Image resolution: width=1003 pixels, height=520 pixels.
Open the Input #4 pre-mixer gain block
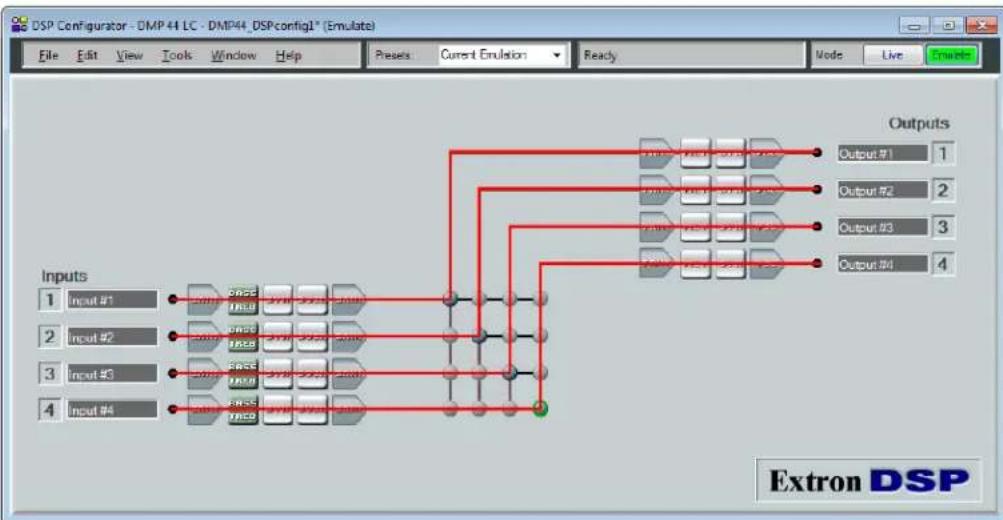[349, 409]
